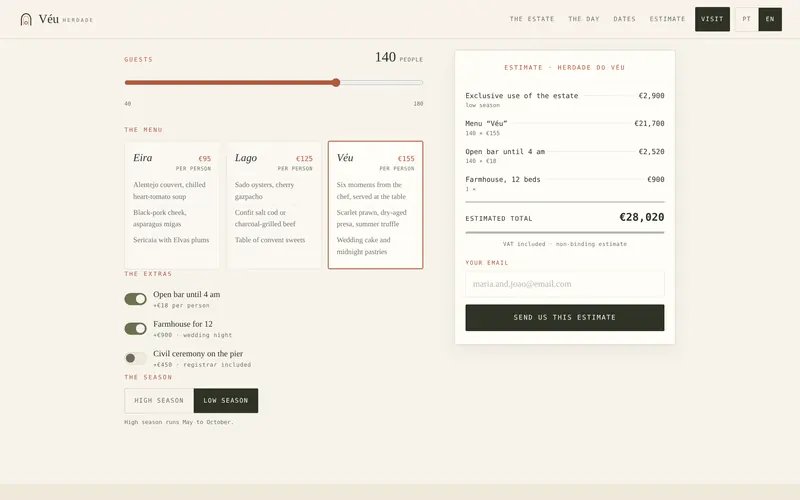Click the Menu "Véu" estimate line
Image resolution: width=800 pixels, height=500 pixels.
[x=565, y=128]
